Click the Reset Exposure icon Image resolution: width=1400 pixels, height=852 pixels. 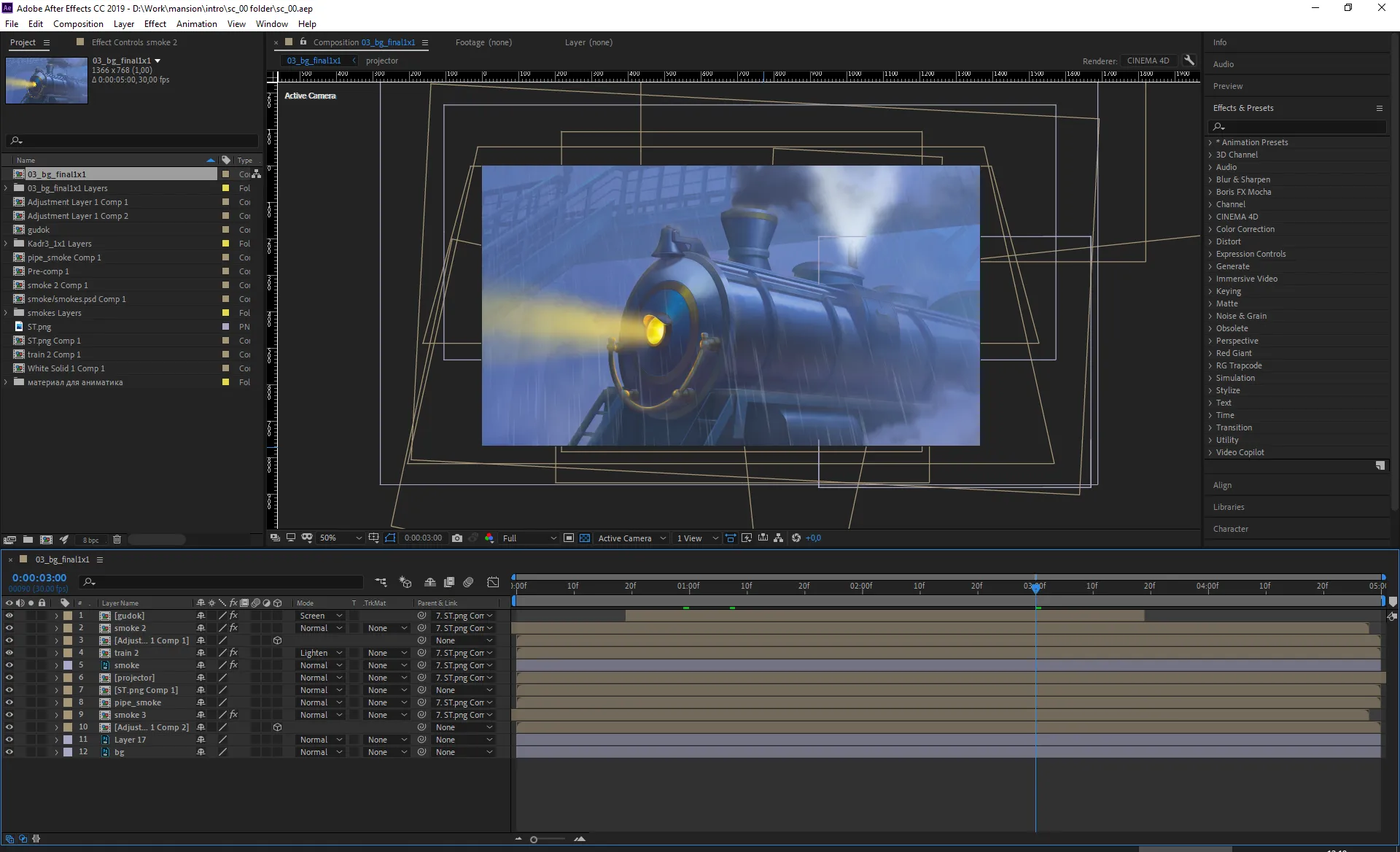click(x=796, y=538)
